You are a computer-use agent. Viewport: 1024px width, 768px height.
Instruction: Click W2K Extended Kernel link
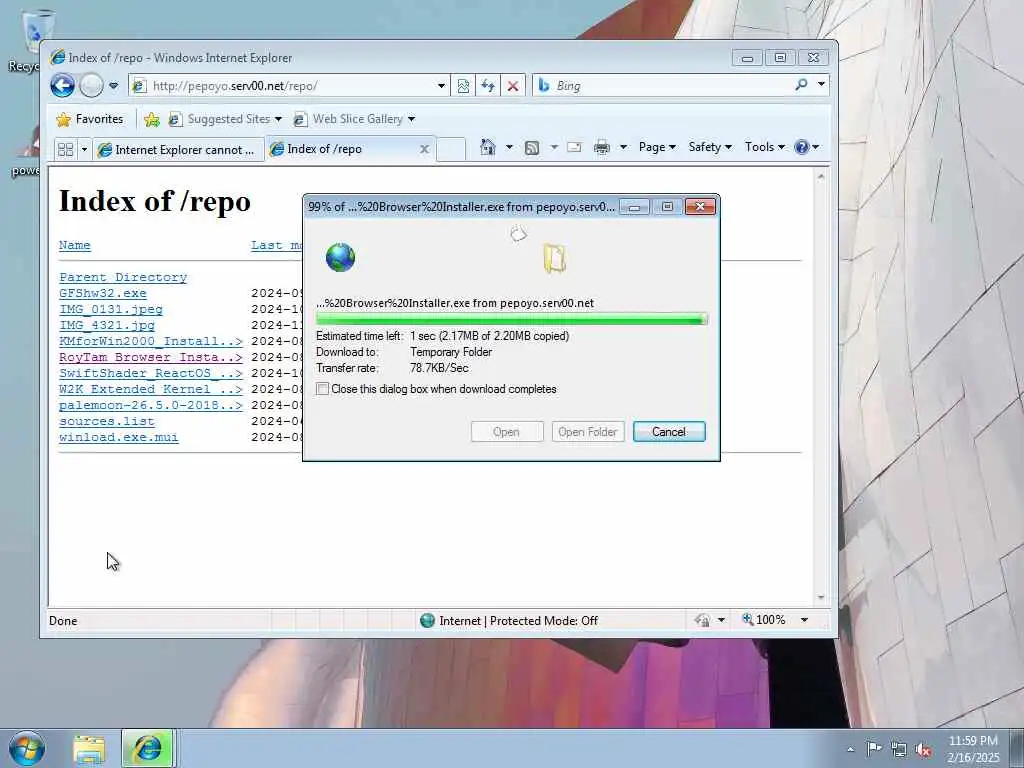click(151, 389)
